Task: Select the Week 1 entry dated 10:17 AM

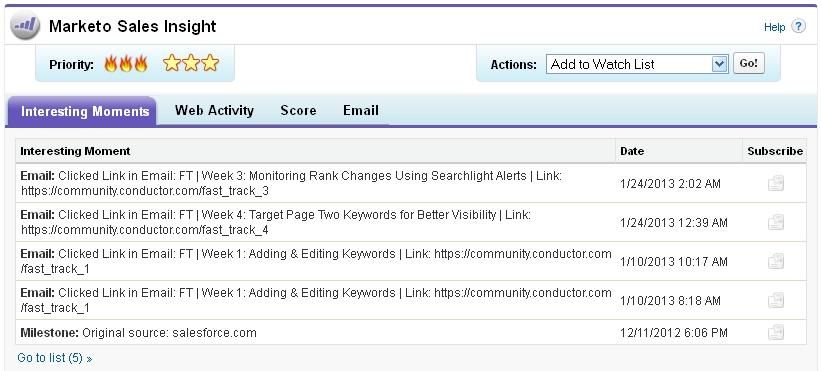Action: pyautogui.click(x=316, y=261)
